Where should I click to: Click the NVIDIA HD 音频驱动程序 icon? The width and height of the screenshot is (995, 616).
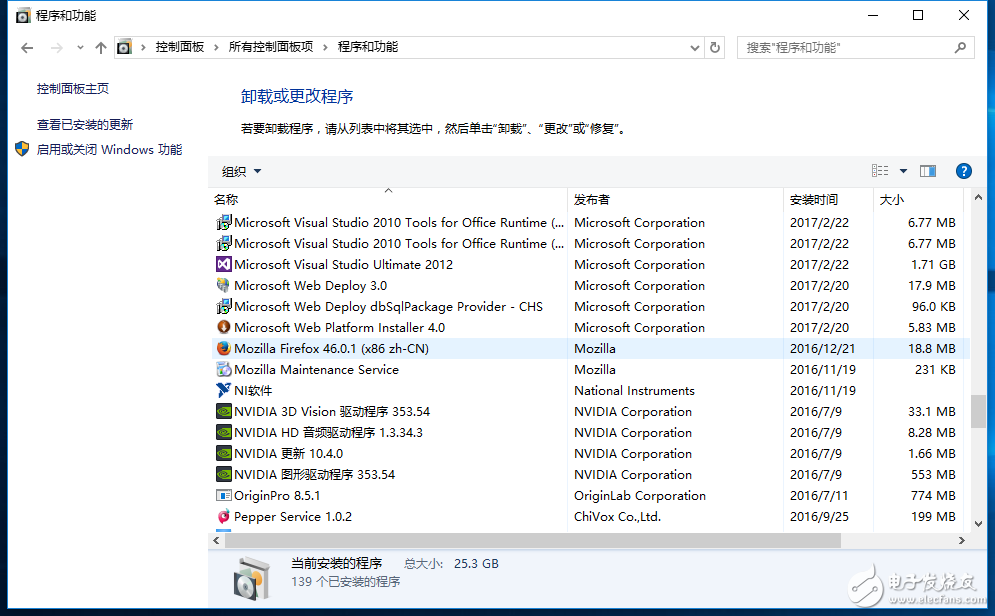(x=223, y=433)
